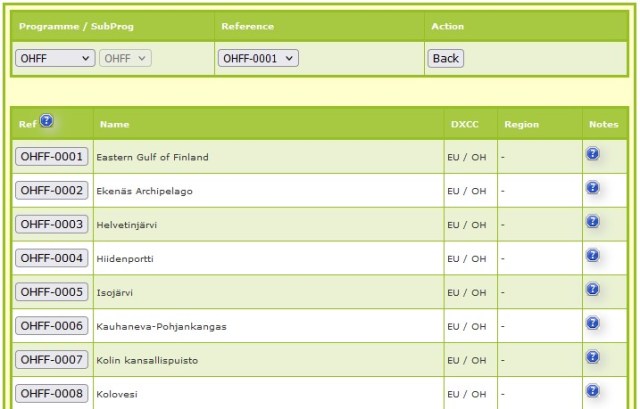Image resolution: width=640 pixels, height=409 pixels.
Task: Click the OHFF-0004 reference button
Action: click(x=51, y=258)
